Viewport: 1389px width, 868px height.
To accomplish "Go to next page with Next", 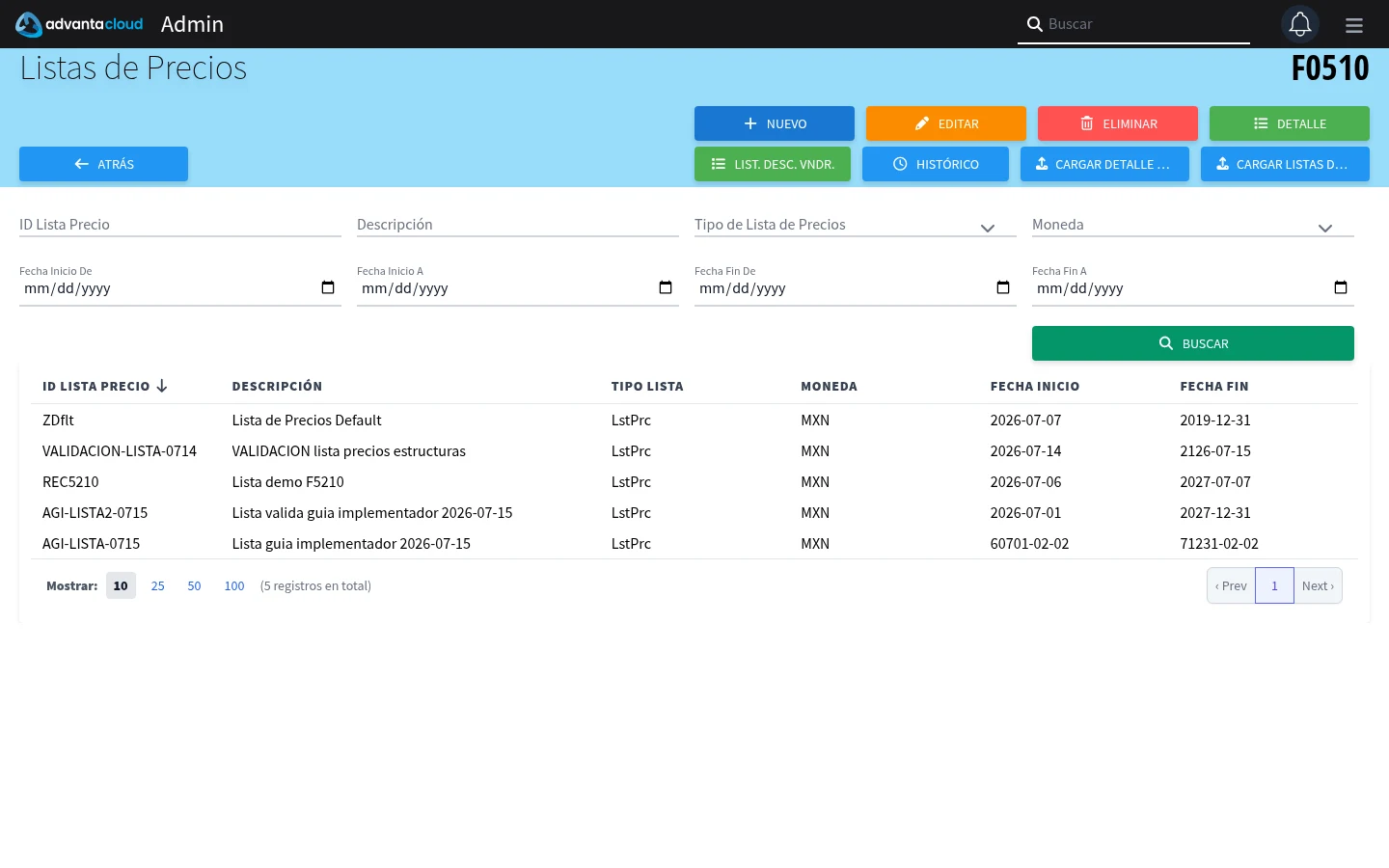I will (1318, 585).
